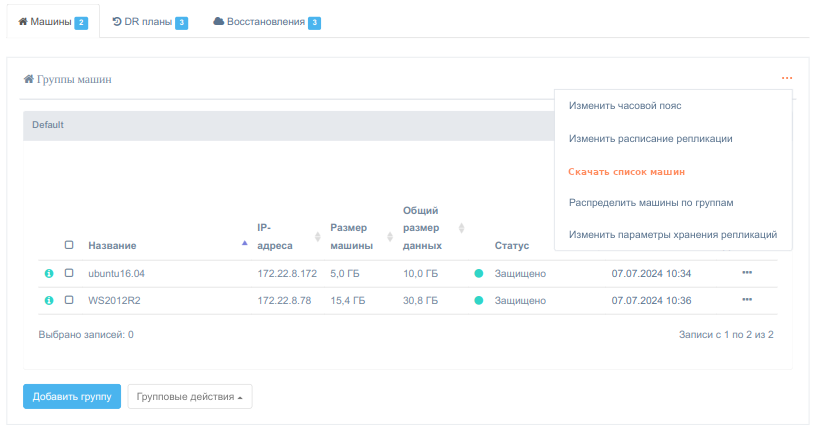
Task: Switch to the DR планы tab
Action: coord(150,22)
